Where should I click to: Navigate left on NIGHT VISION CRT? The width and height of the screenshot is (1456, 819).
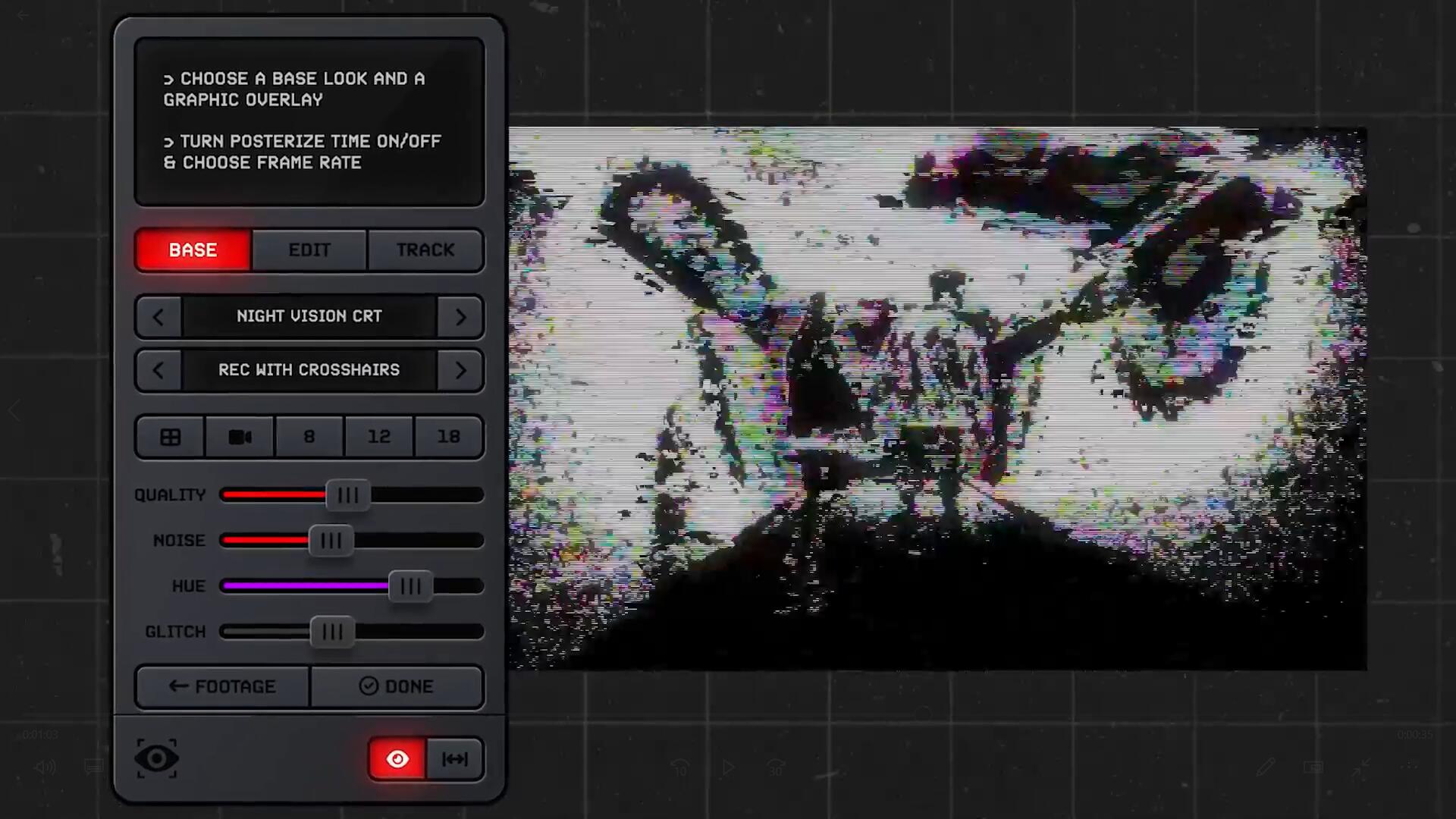coord(158,315)
